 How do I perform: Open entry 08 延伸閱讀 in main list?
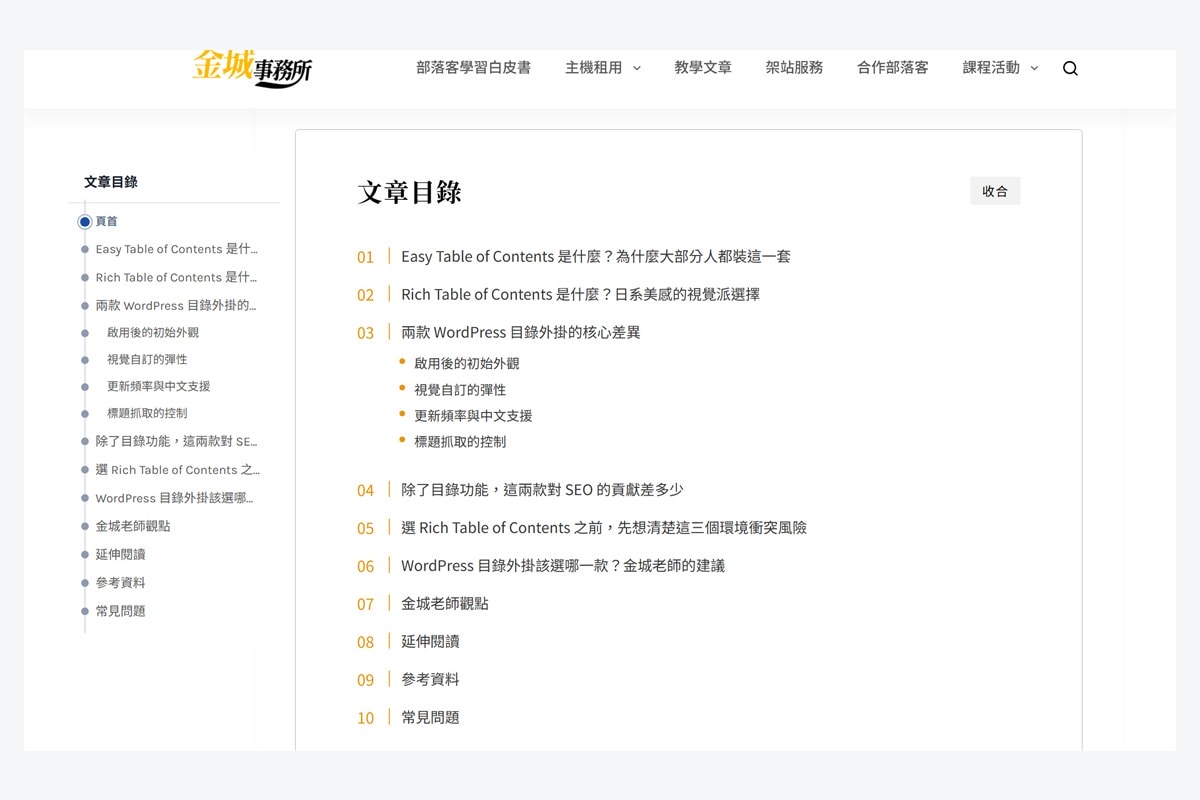coord(430,641)
